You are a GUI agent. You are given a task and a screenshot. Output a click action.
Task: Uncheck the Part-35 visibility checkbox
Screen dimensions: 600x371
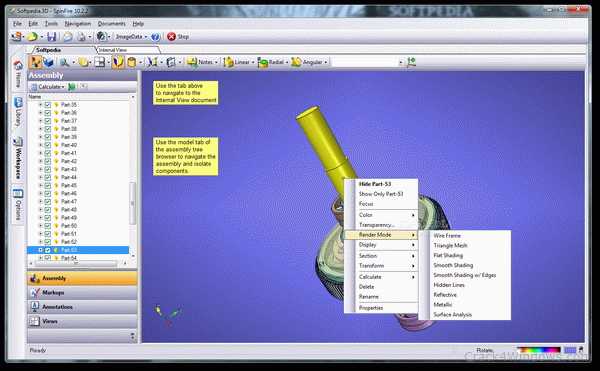point(48,105)
